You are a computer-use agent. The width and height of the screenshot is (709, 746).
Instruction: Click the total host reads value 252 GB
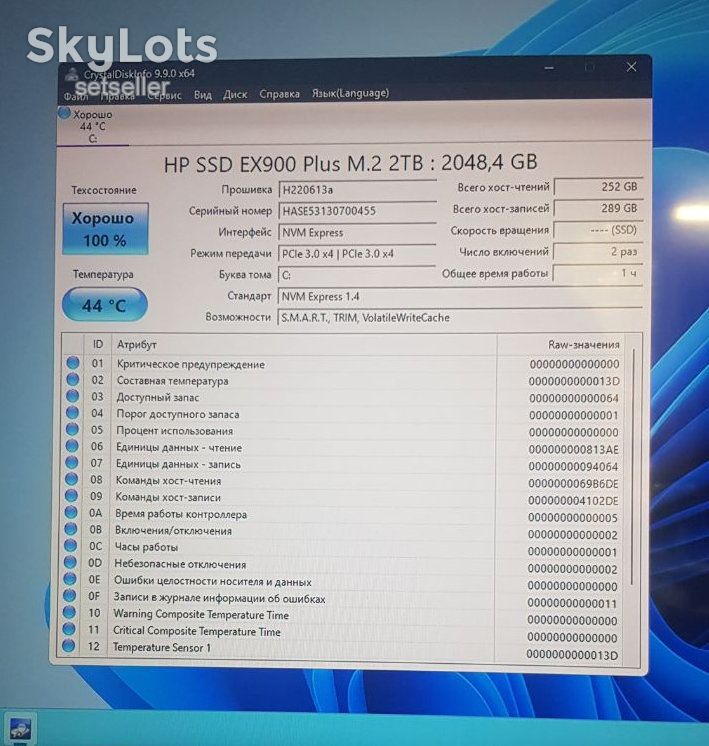(599, 186)
